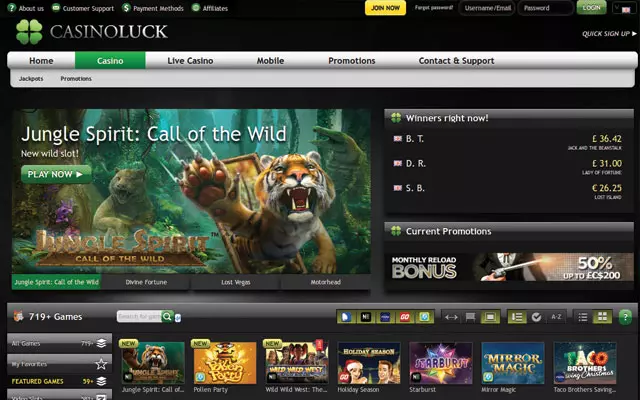Focus the Search for games field
Screen dimensions: 640x400
139,316
